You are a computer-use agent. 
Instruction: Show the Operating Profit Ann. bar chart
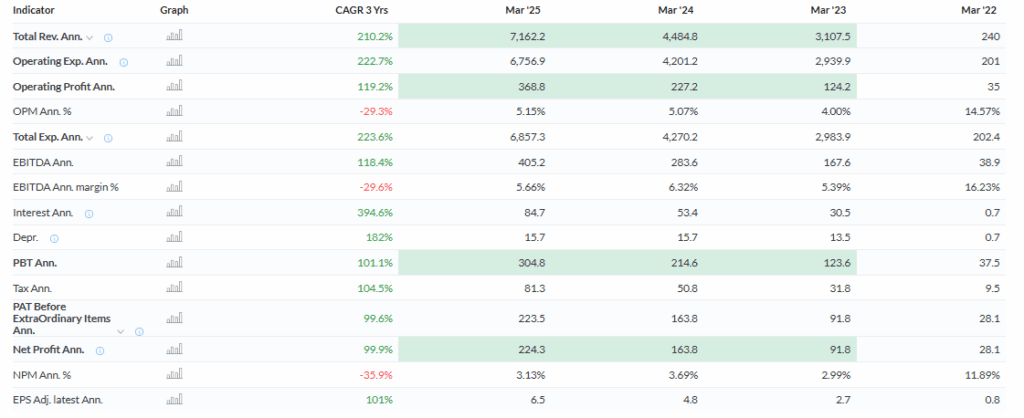(174, 87)
